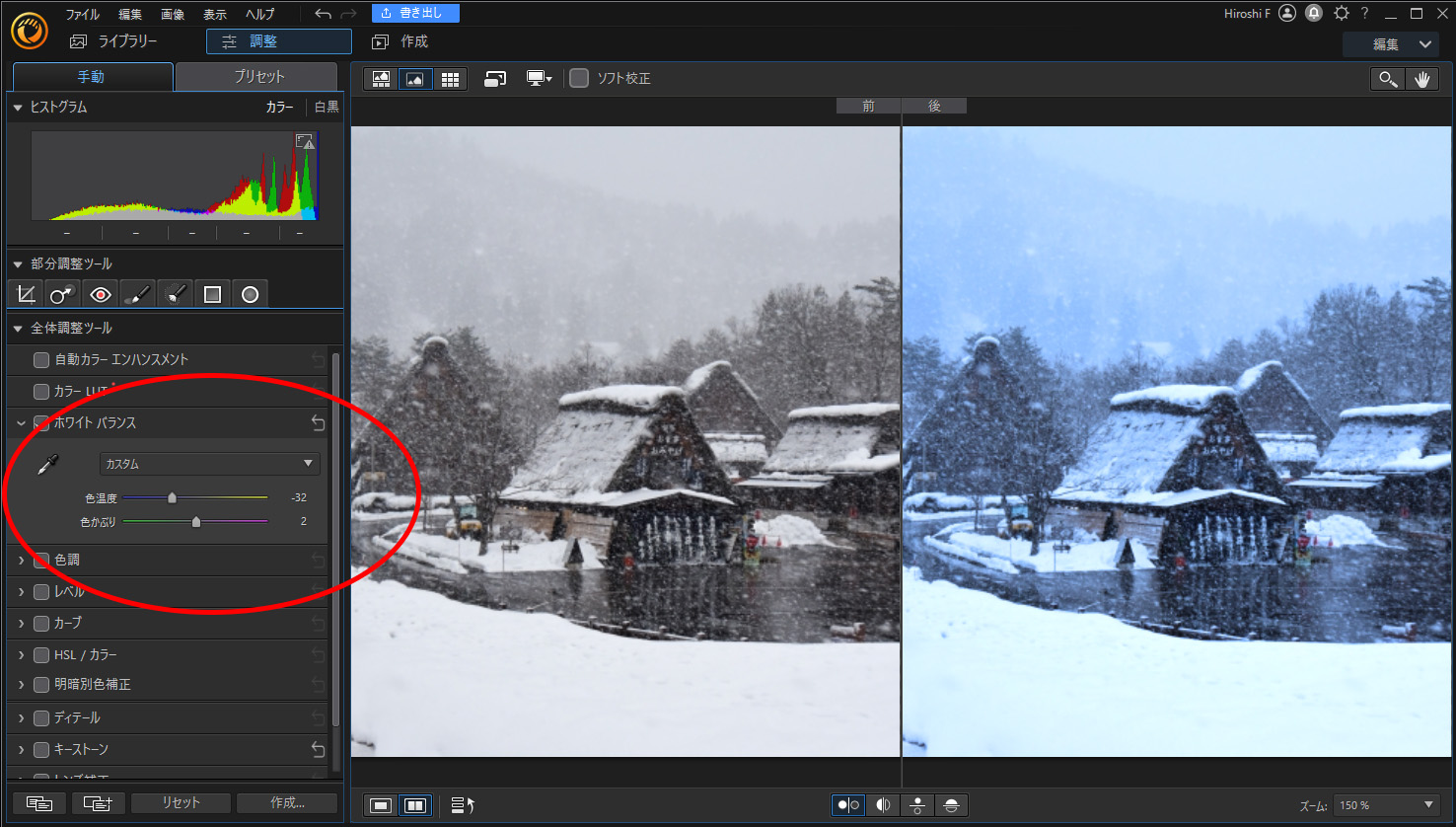
Task: Show compare two photos view at bottom
Action: (x=415, y=805)
